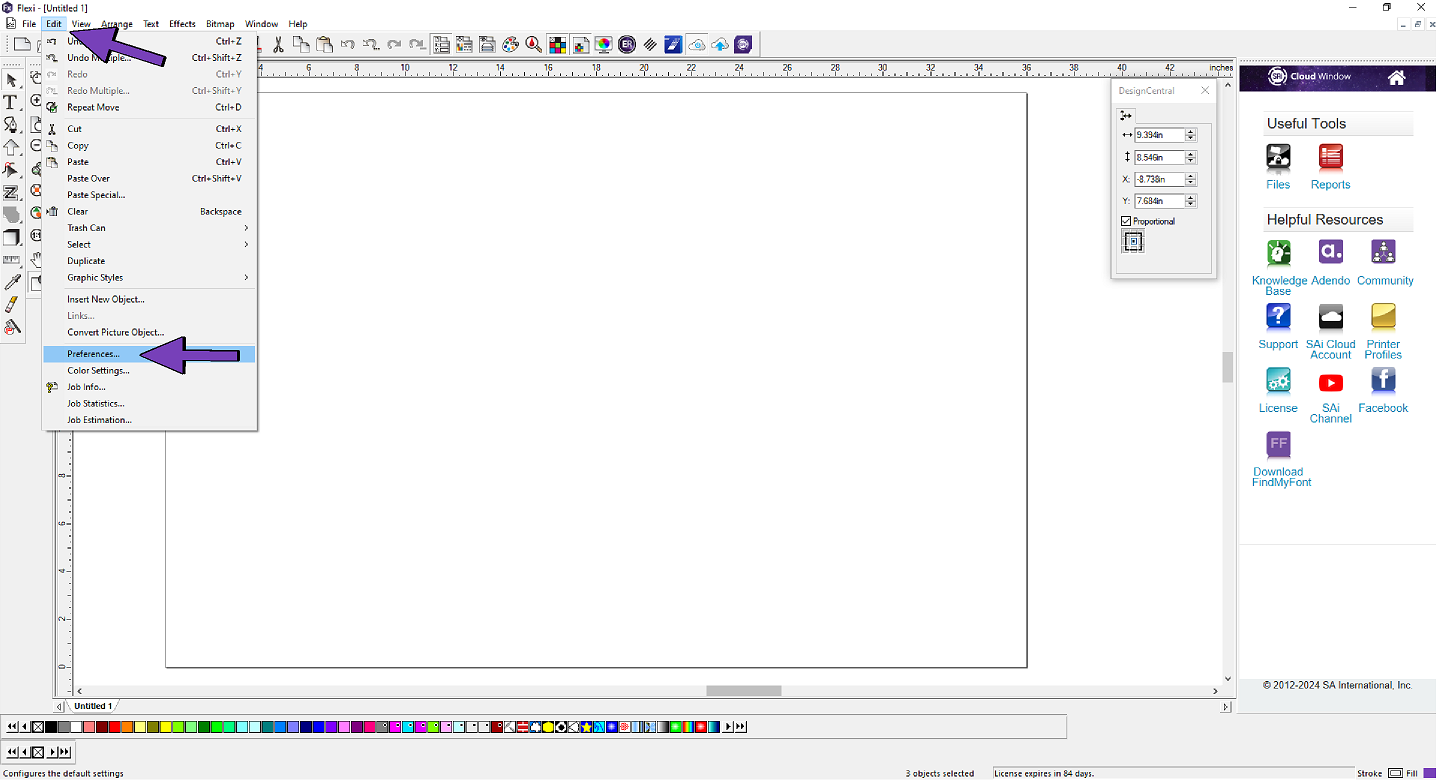This screenshot has width=1436, height=780.
Task: Close the DesignCentral panel
Action: (x=1205, y=90)
